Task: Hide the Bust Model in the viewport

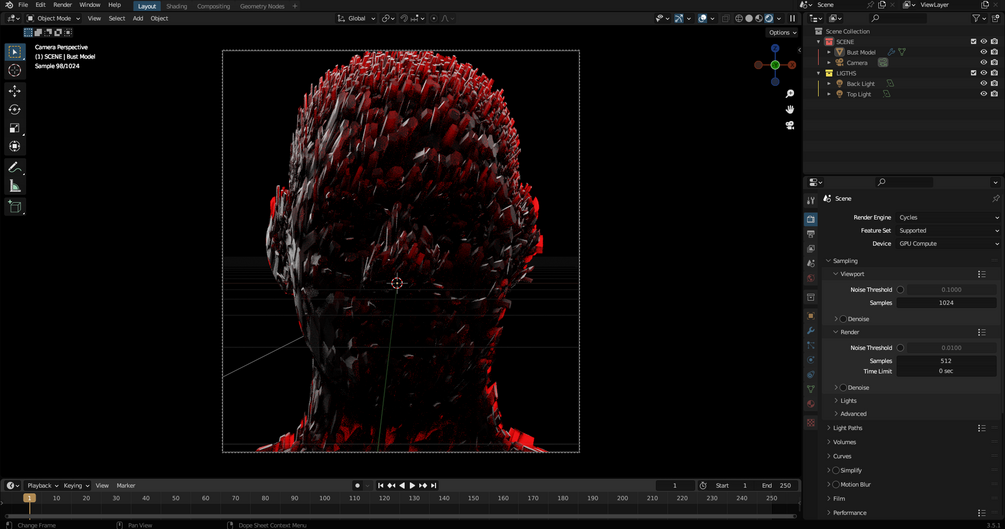Action: [983, 52]
